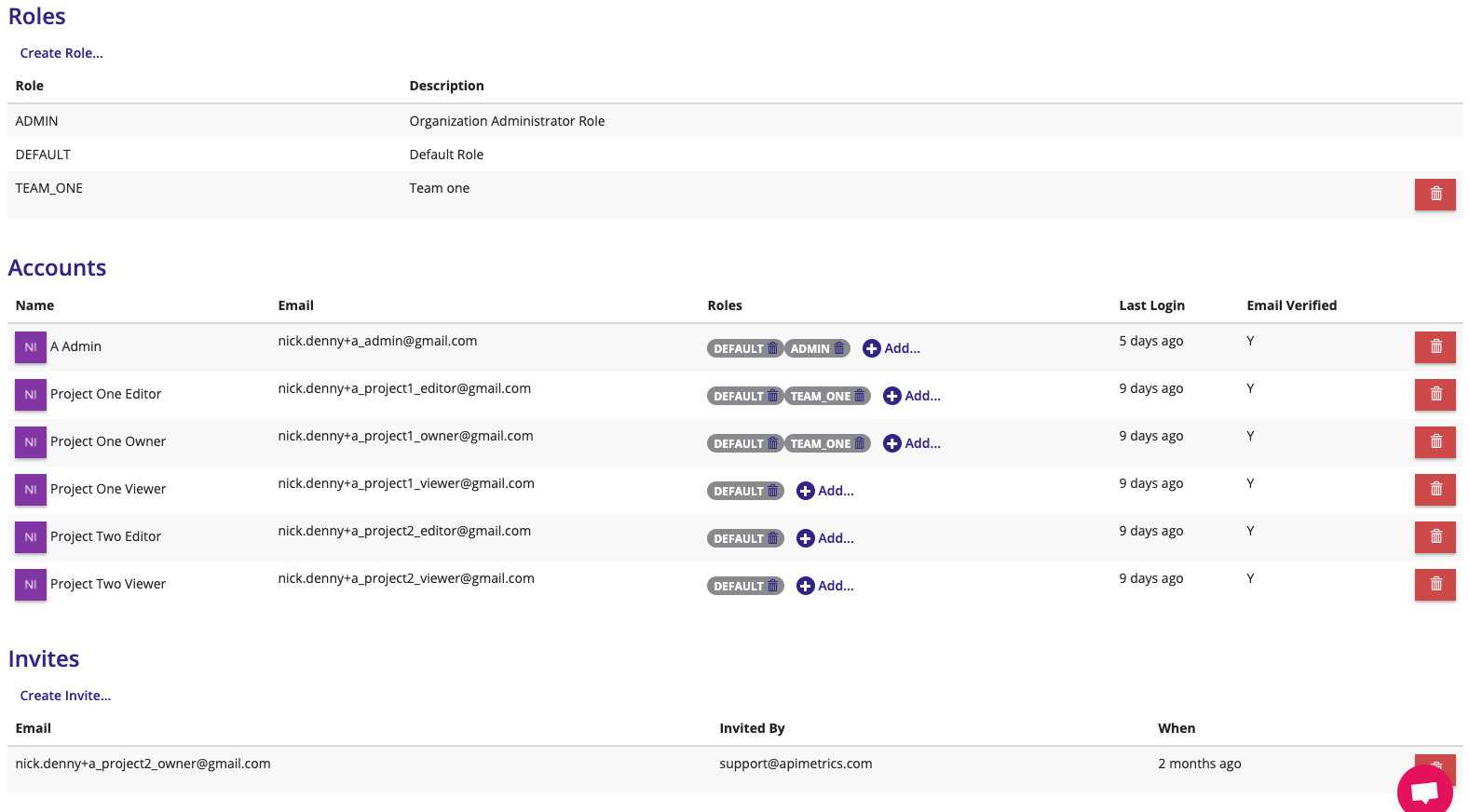Delete the Project One Editor account
The width and height of the screenshot is (1469, 812).
click(1435, 394)
